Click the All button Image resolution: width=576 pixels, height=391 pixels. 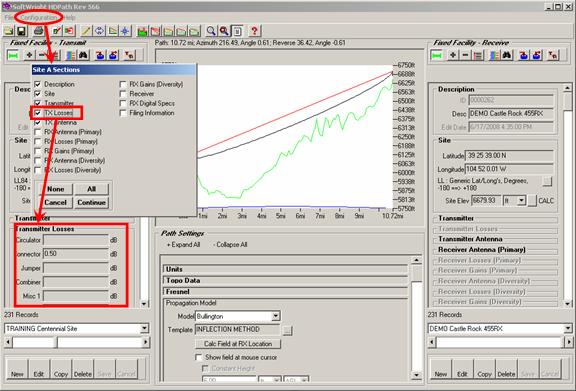tap(91, 189)
